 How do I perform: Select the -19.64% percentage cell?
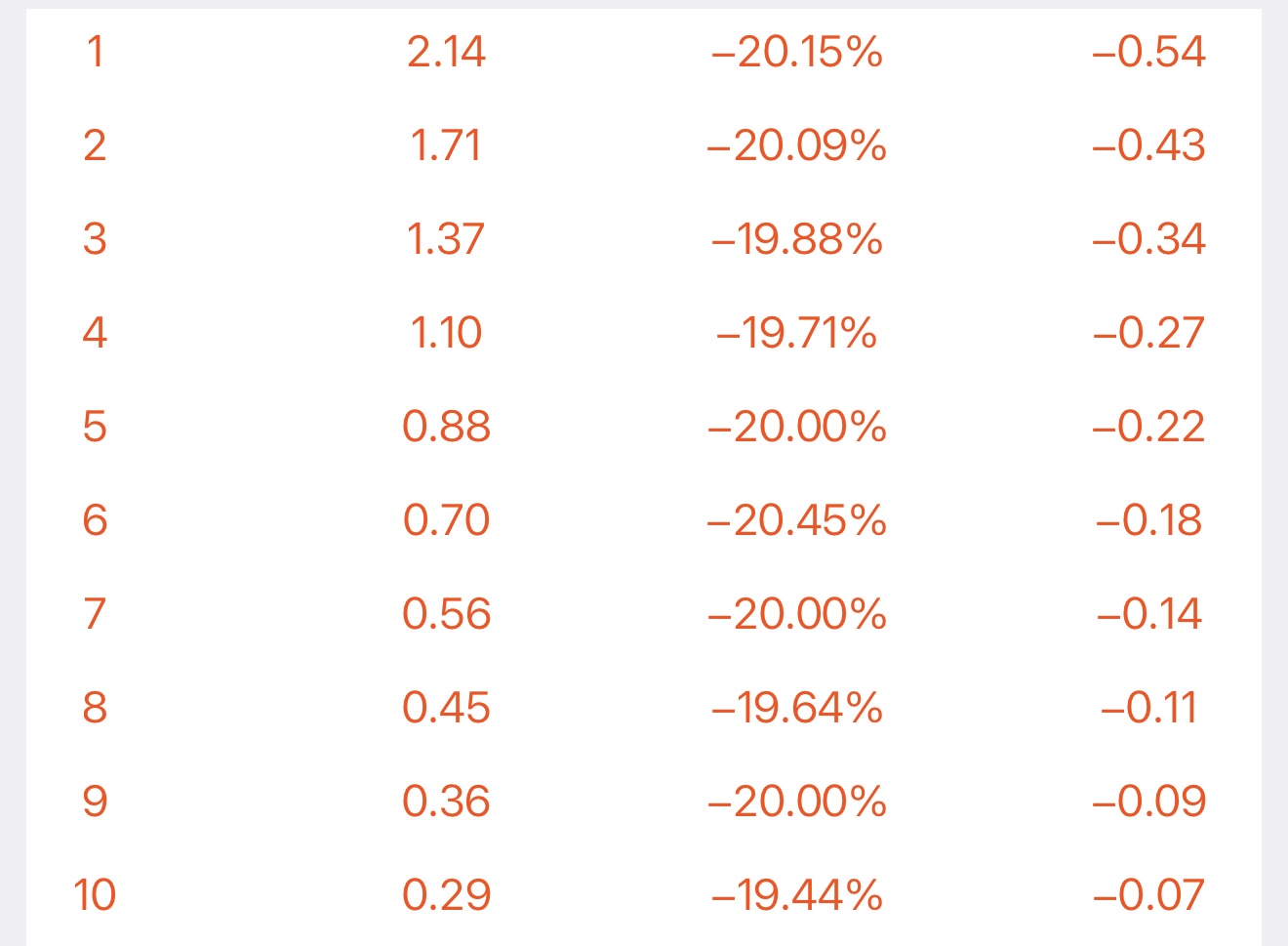pos(797,708)
